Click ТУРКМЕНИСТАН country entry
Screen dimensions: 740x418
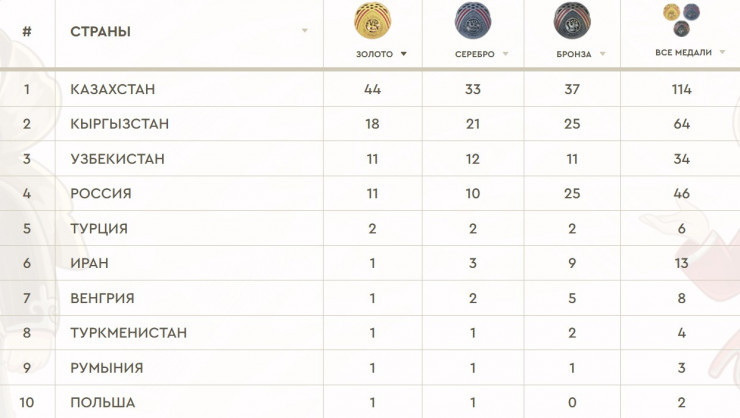pos(129,333)
